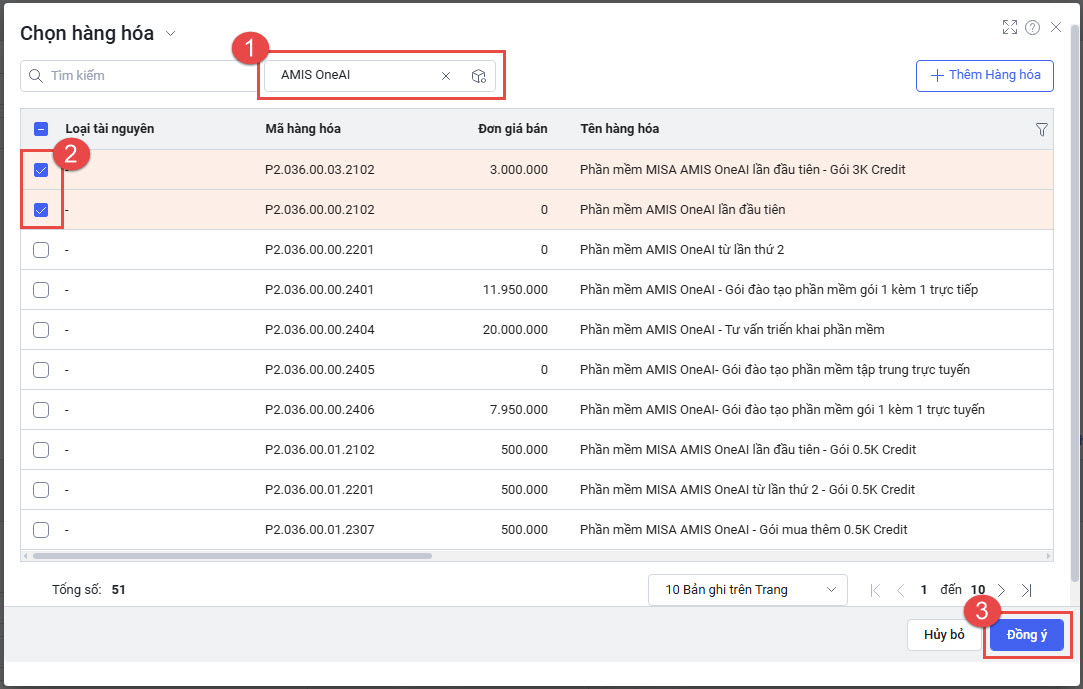Uncheck the Gói 3K Credit product row
Screen dimensions: 1083x689
coord(41,170)
